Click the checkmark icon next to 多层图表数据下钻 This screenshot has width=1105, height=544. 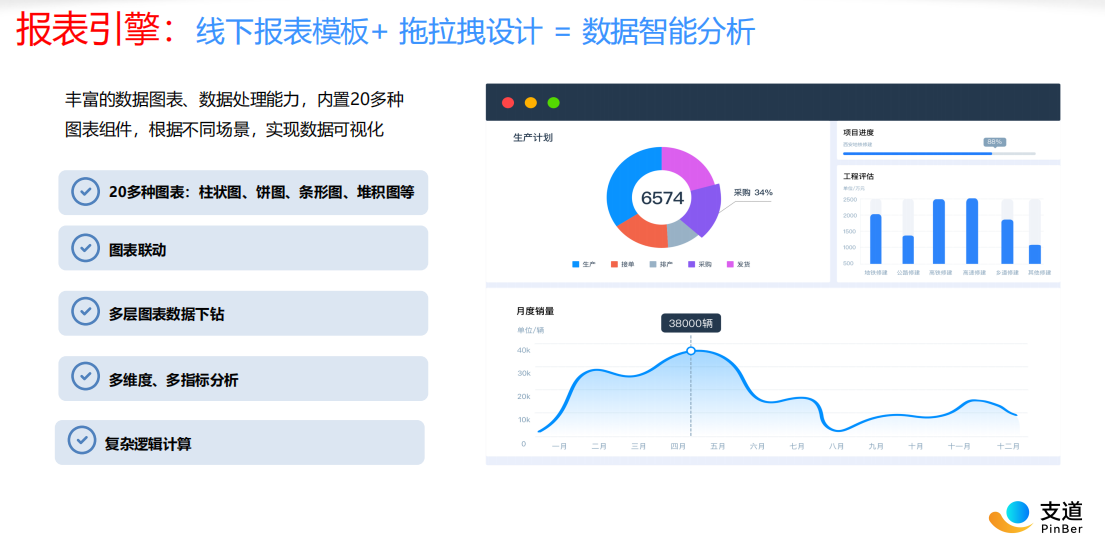pos(86,312)
